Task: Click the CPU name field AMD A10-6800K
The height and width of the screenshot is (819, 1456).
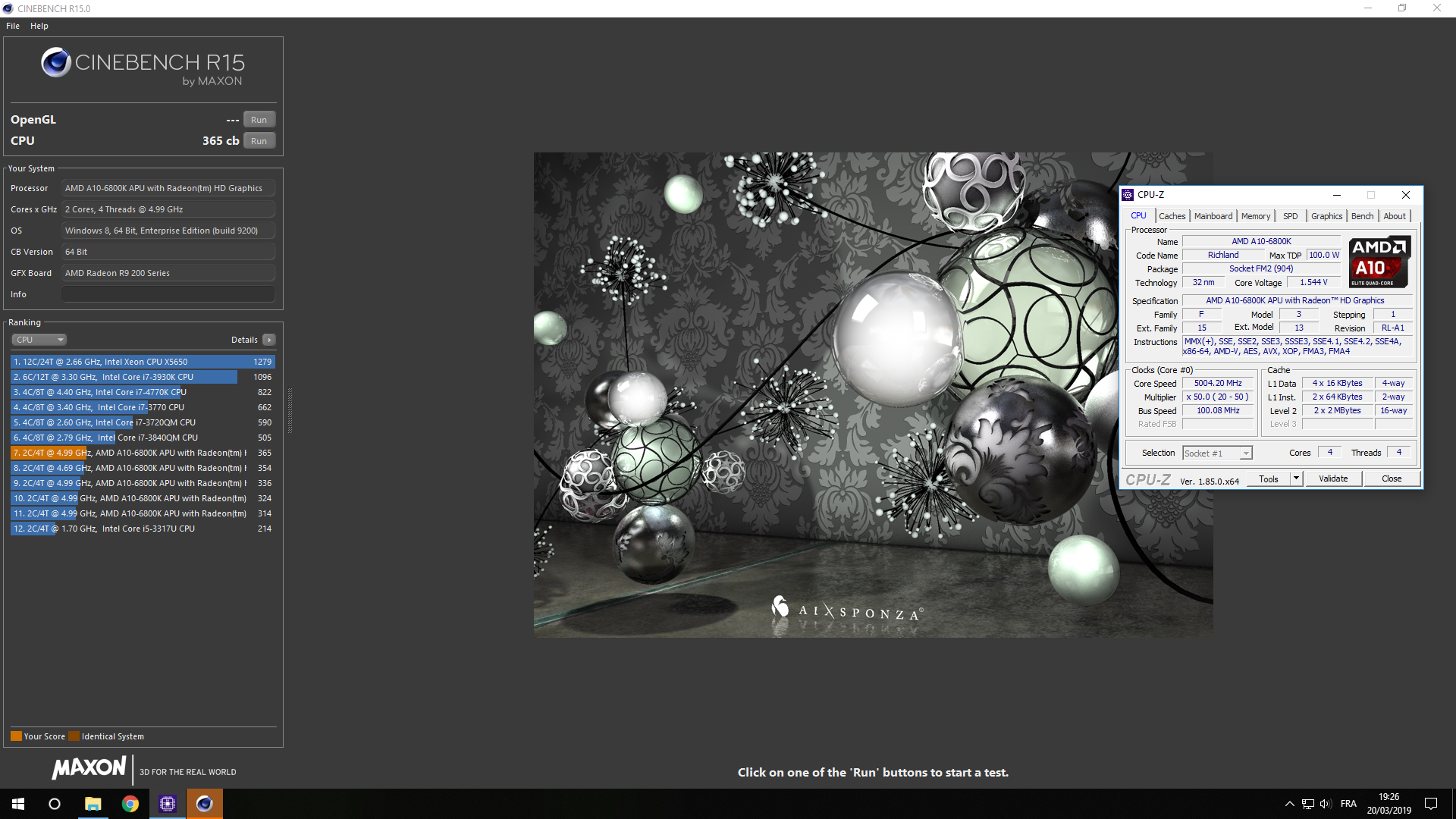Action: pyautogui.click(x=1261, y=242)
